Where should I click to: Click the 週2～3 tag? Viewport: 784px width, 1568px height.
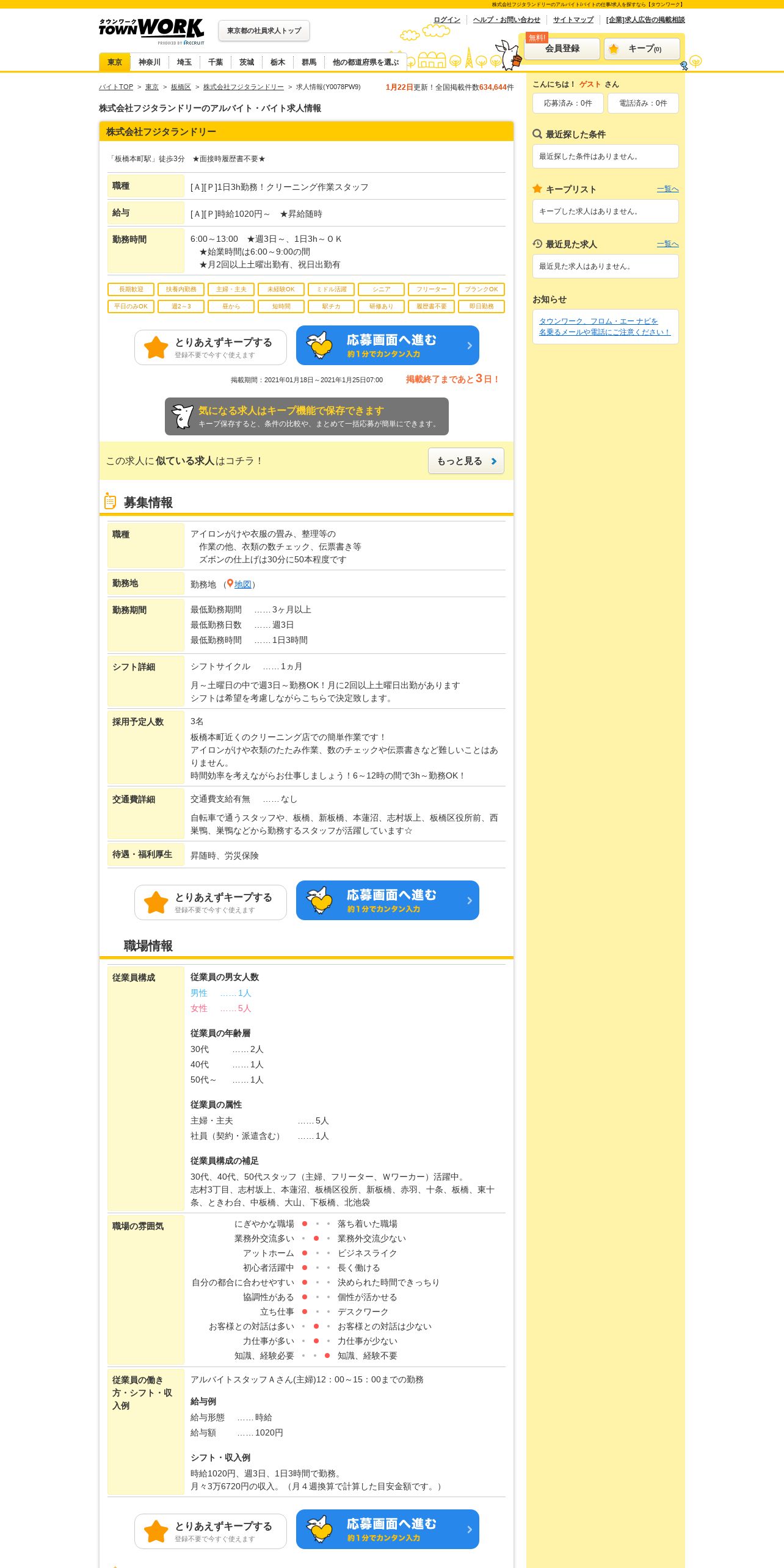click(181, 307)
